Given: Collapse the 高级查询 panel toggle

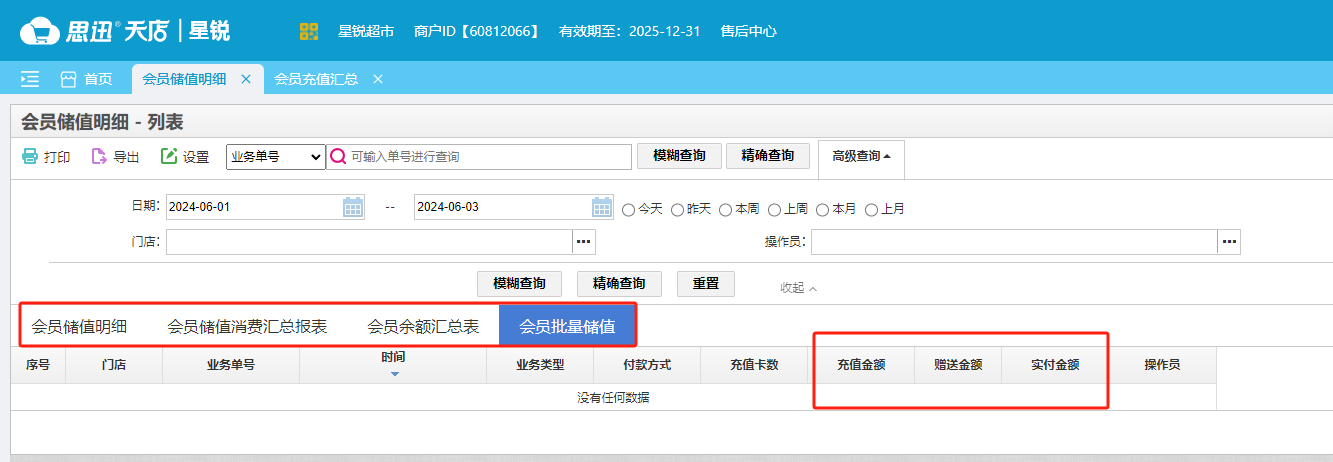Looking at the screenshot, I should pos(861,156).
